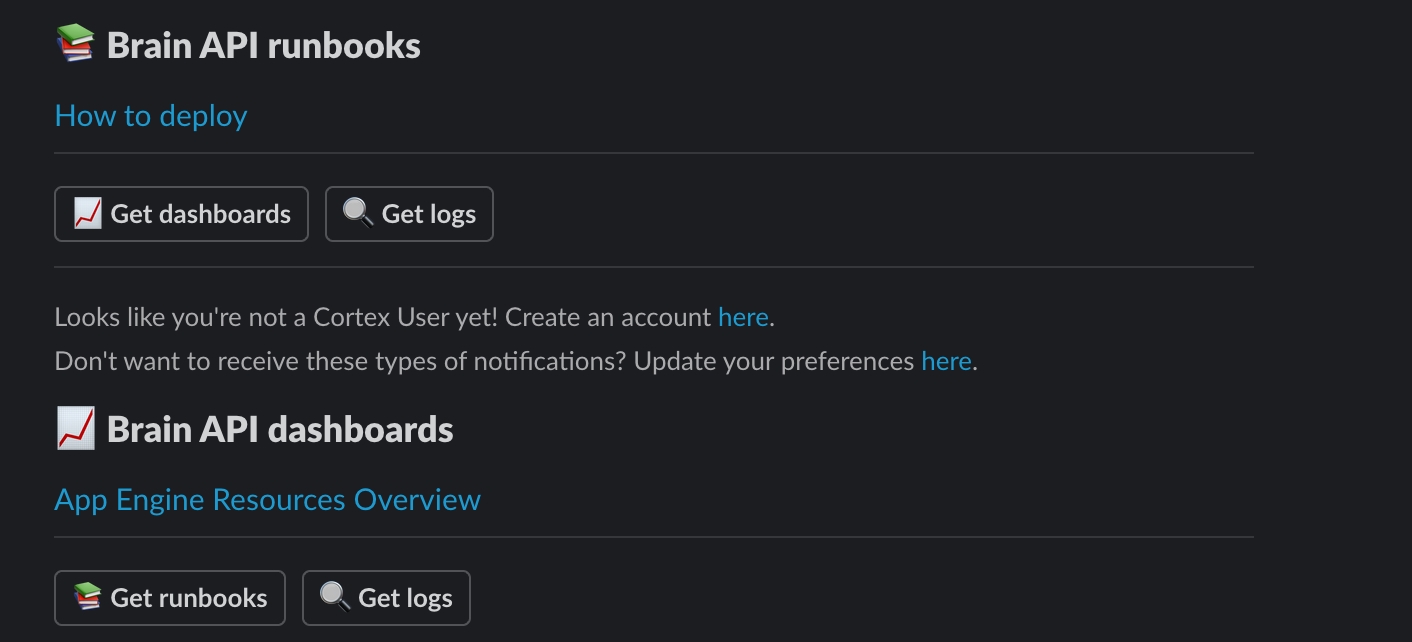The image size is (1412, 642).
Task: Click the chart icon on Get dashboards
Action: click(88, 213)
